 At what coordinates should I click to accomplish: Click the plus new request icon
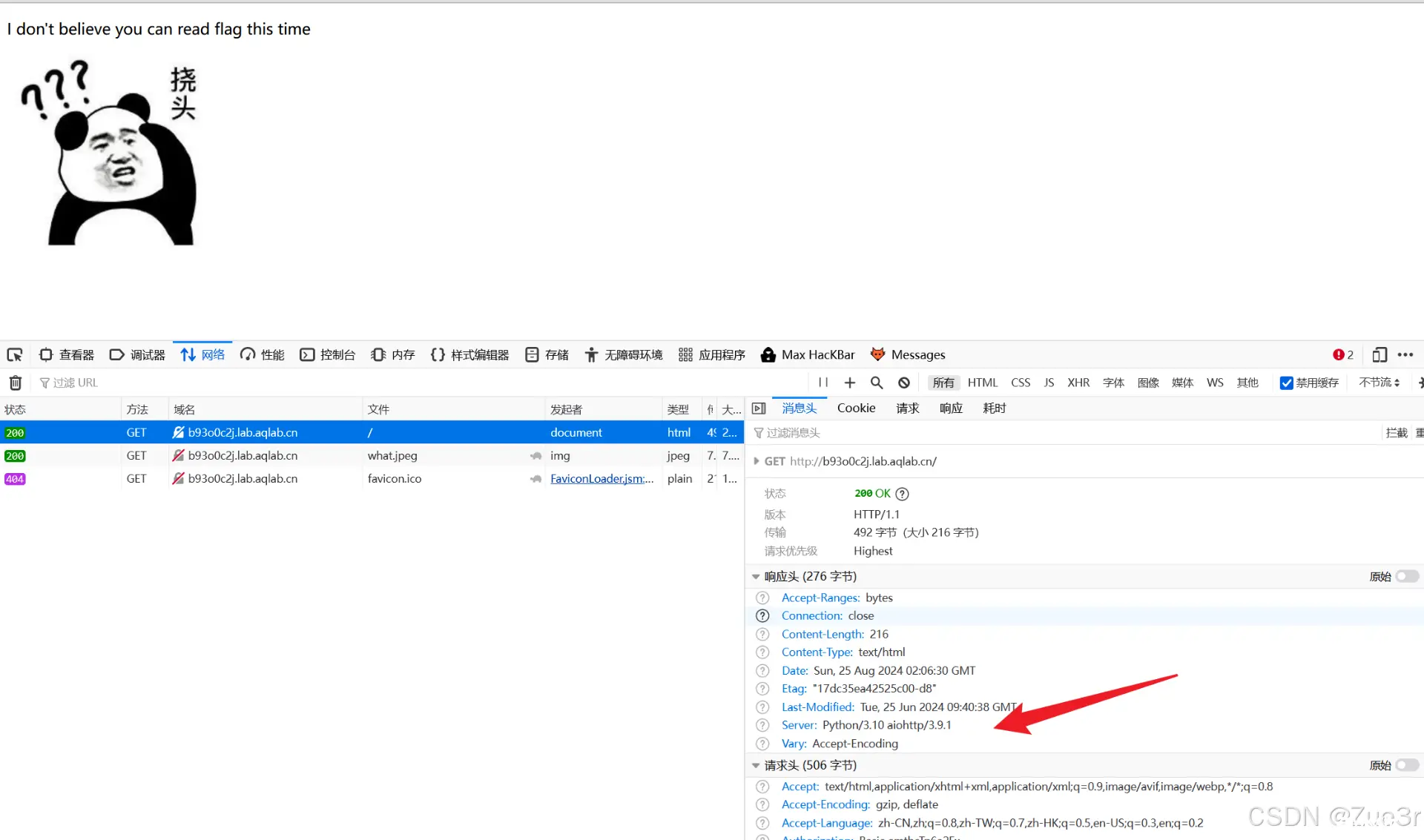tap(850, 383)
